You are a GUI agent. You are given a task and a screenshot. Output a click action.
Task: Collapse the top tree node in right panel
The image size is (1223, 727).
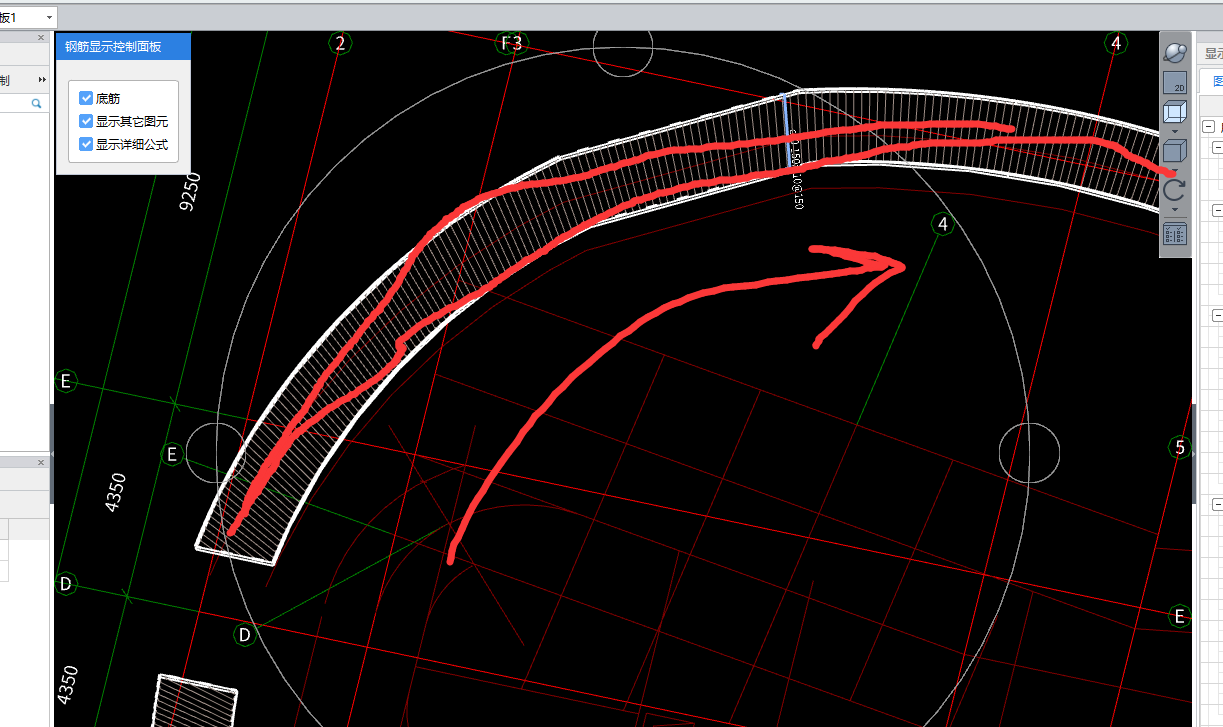tap(1208, 127)
